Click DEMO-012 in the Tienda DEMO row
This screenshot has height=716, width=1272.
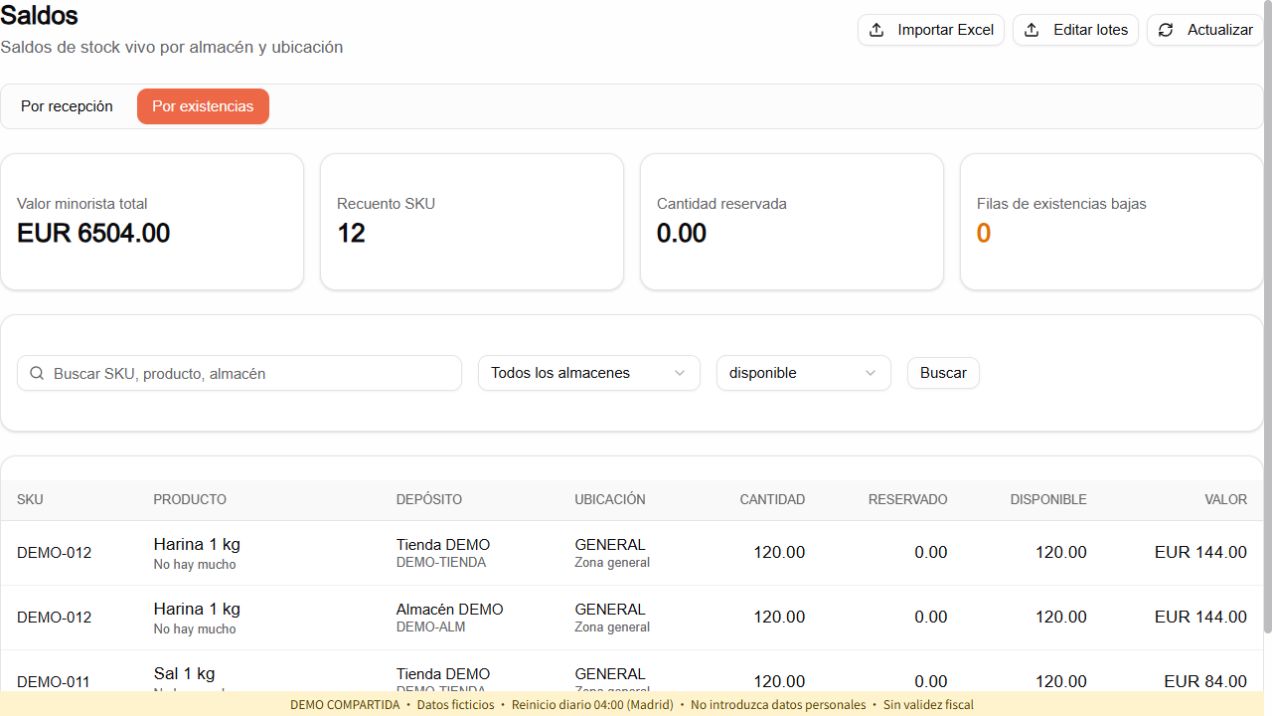tap(54, 553)
